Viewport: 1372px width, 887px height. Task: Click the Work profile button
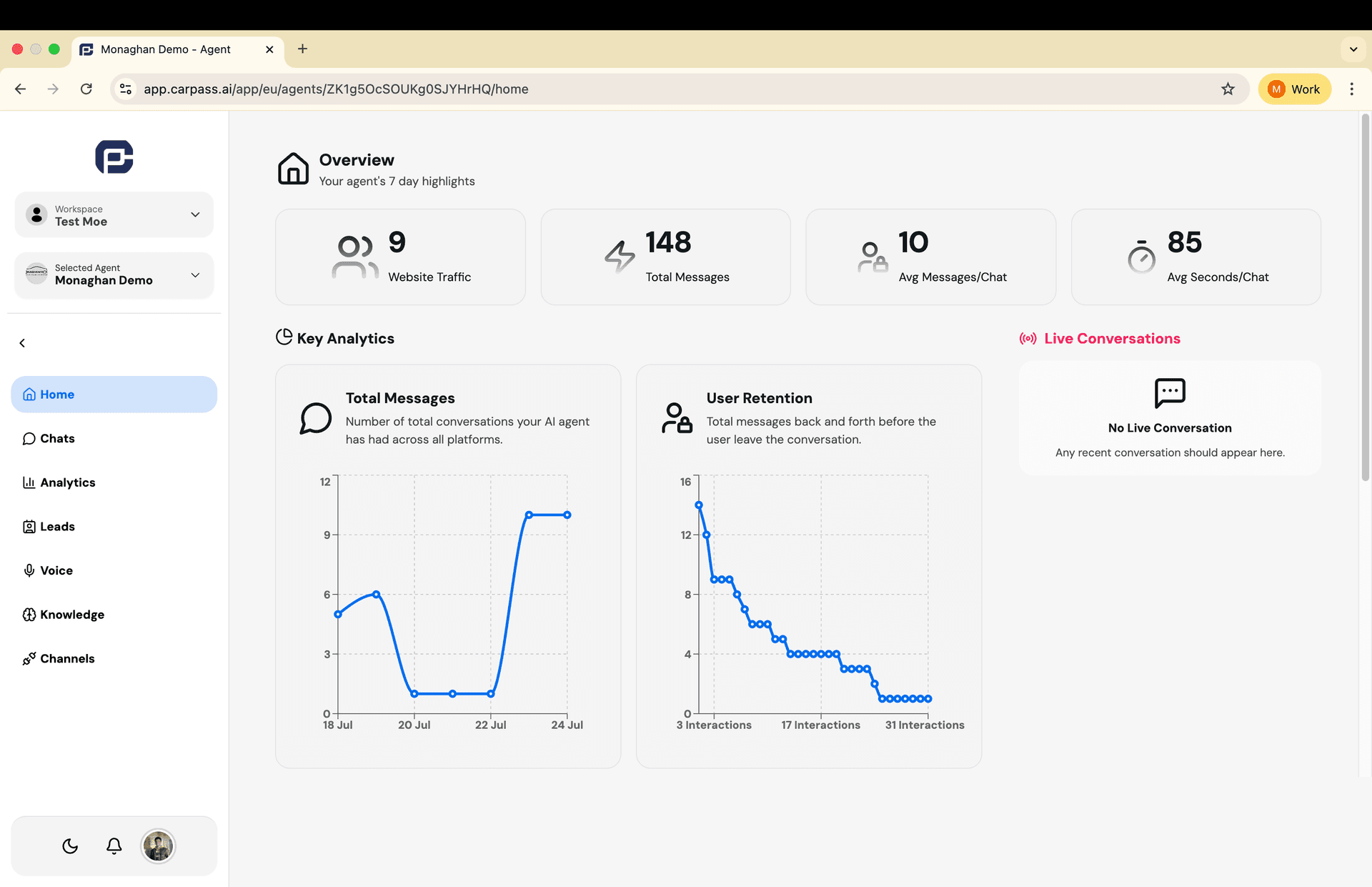[1295, 89]
